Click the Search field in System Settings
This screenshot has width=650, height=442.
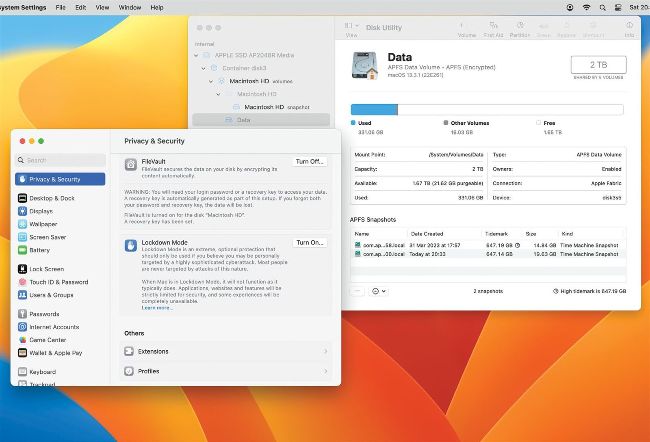(x=61, y=160)
